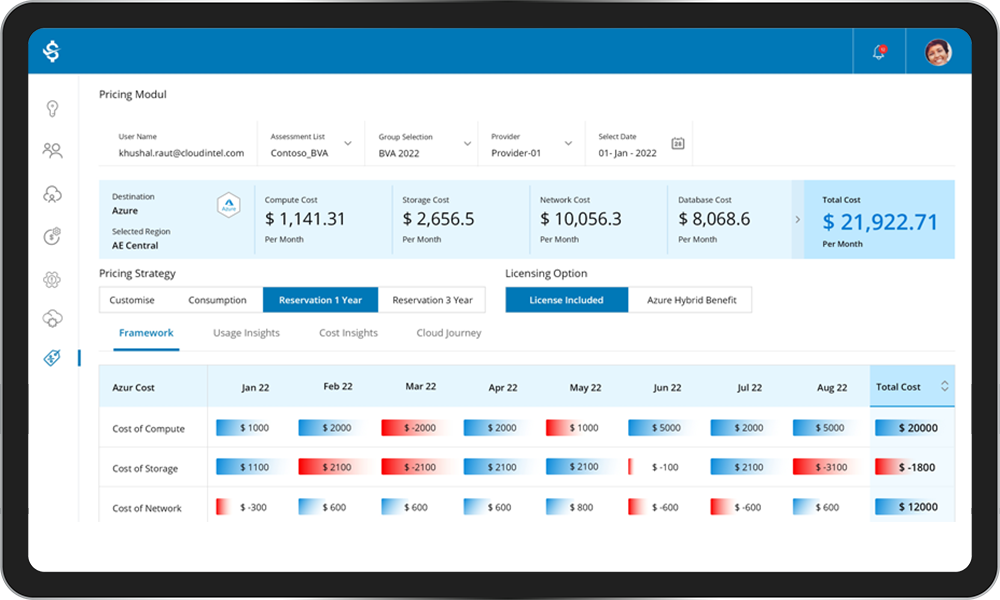
Task: Switch to Cloud Journey tab
Action: 449,333
